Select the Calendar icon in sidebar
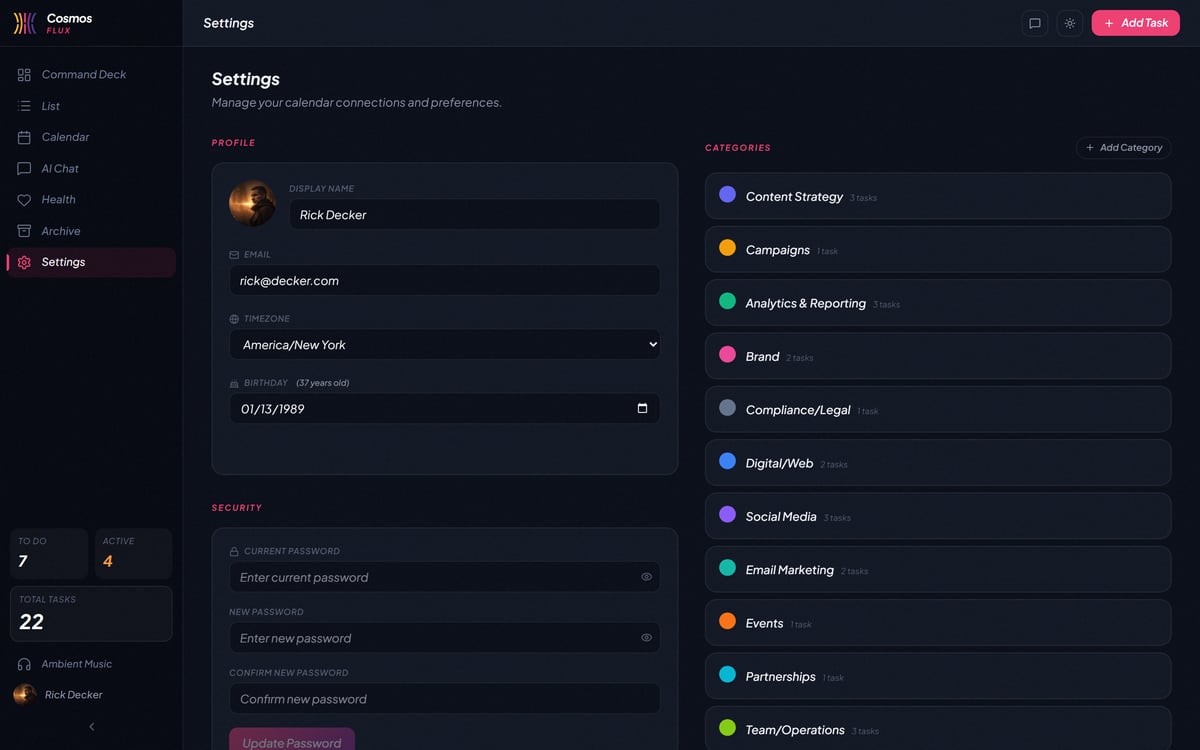The image size is (1200, 750). [24, 137]
